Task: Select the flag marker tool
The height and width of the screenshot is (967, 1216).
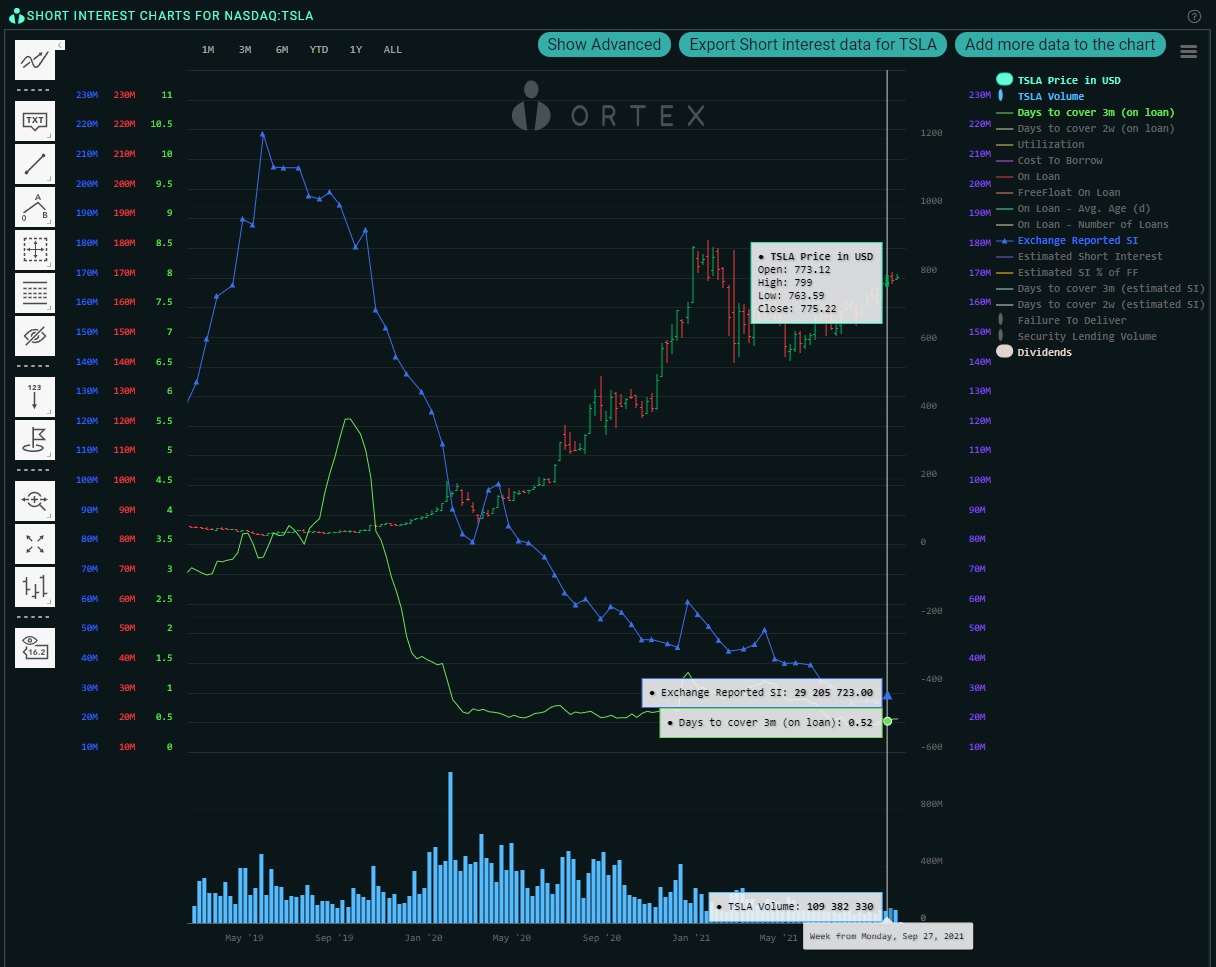Action: (35, 440)
